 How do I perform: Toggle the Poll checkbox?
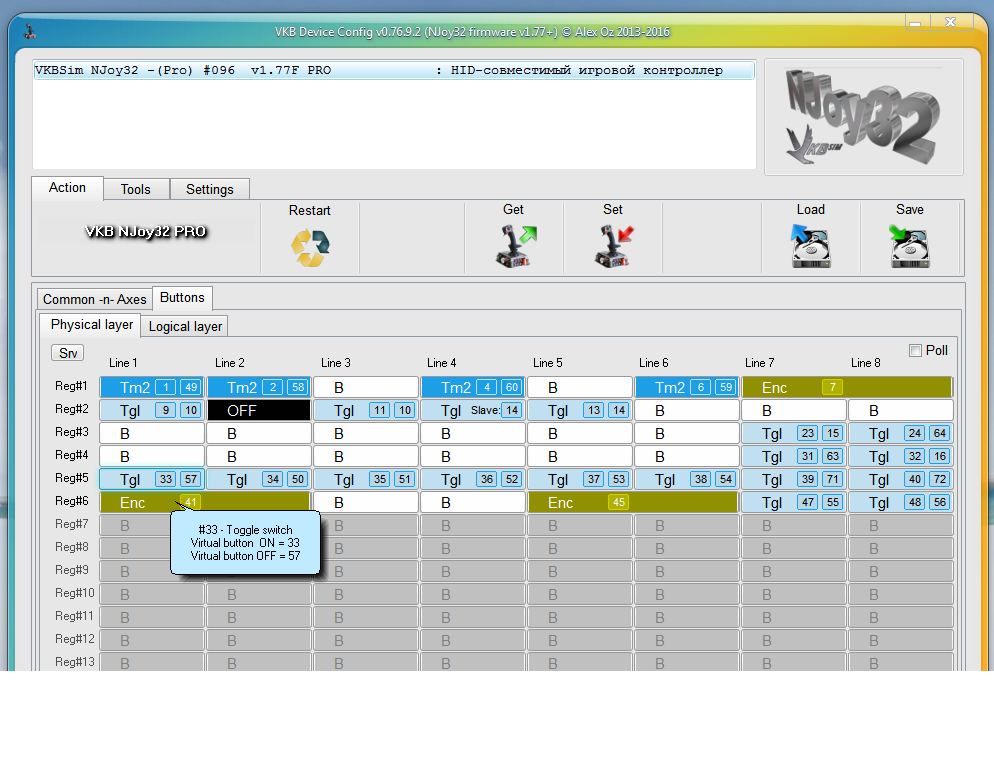[915, 351]
